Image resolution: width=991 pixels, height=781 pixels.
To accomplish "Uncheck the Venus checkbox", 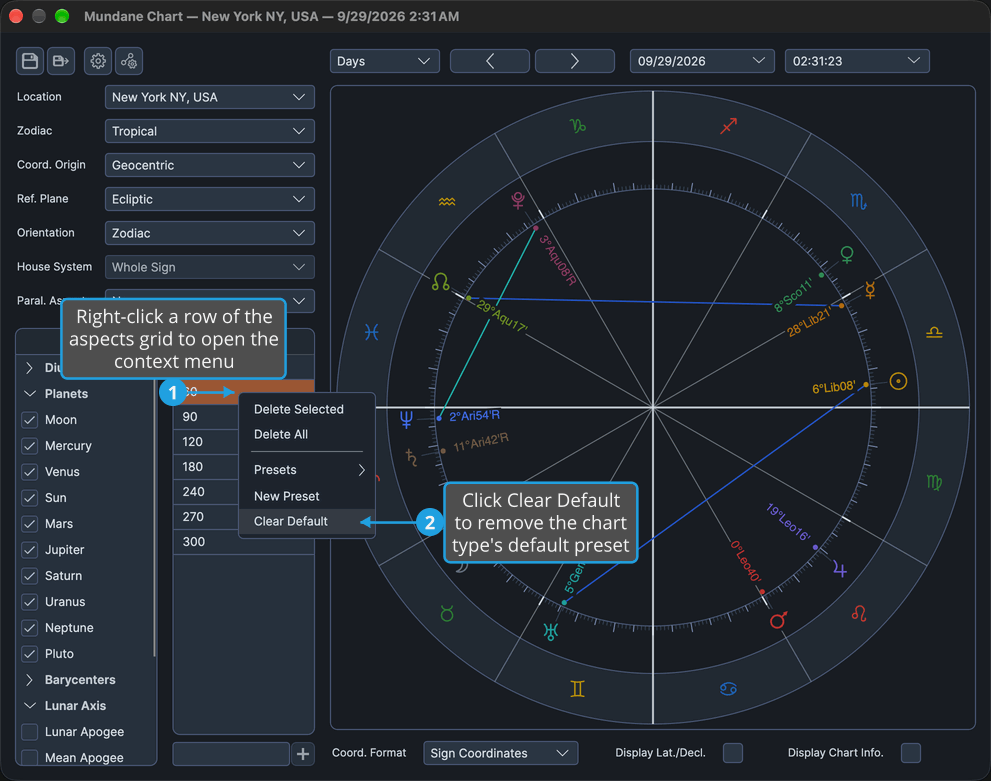I will pyautogui.click(x=30, y=472).
